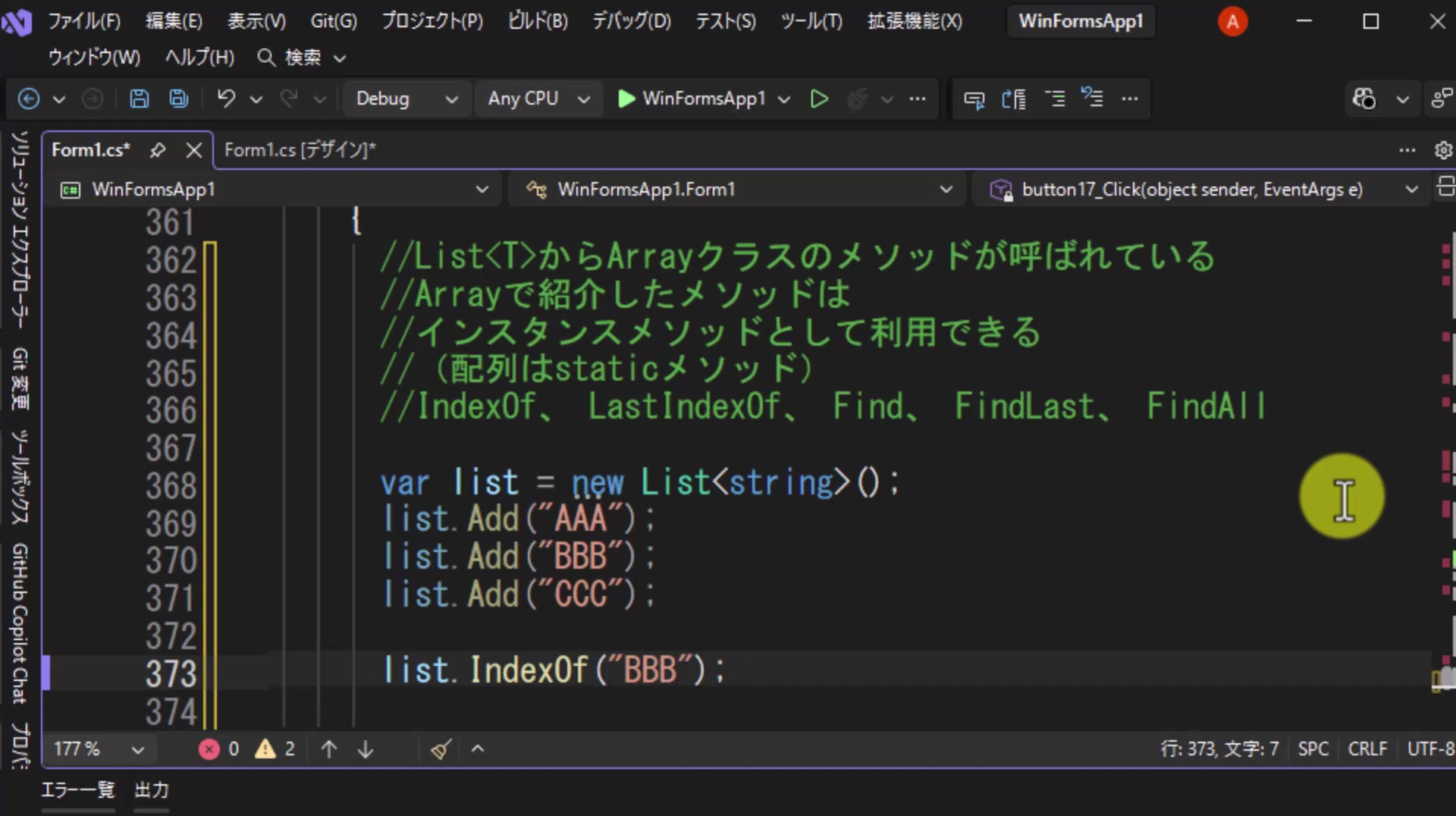
Task: Start debugging with green WinFormsApp1 button
Action: coord(691,99)
